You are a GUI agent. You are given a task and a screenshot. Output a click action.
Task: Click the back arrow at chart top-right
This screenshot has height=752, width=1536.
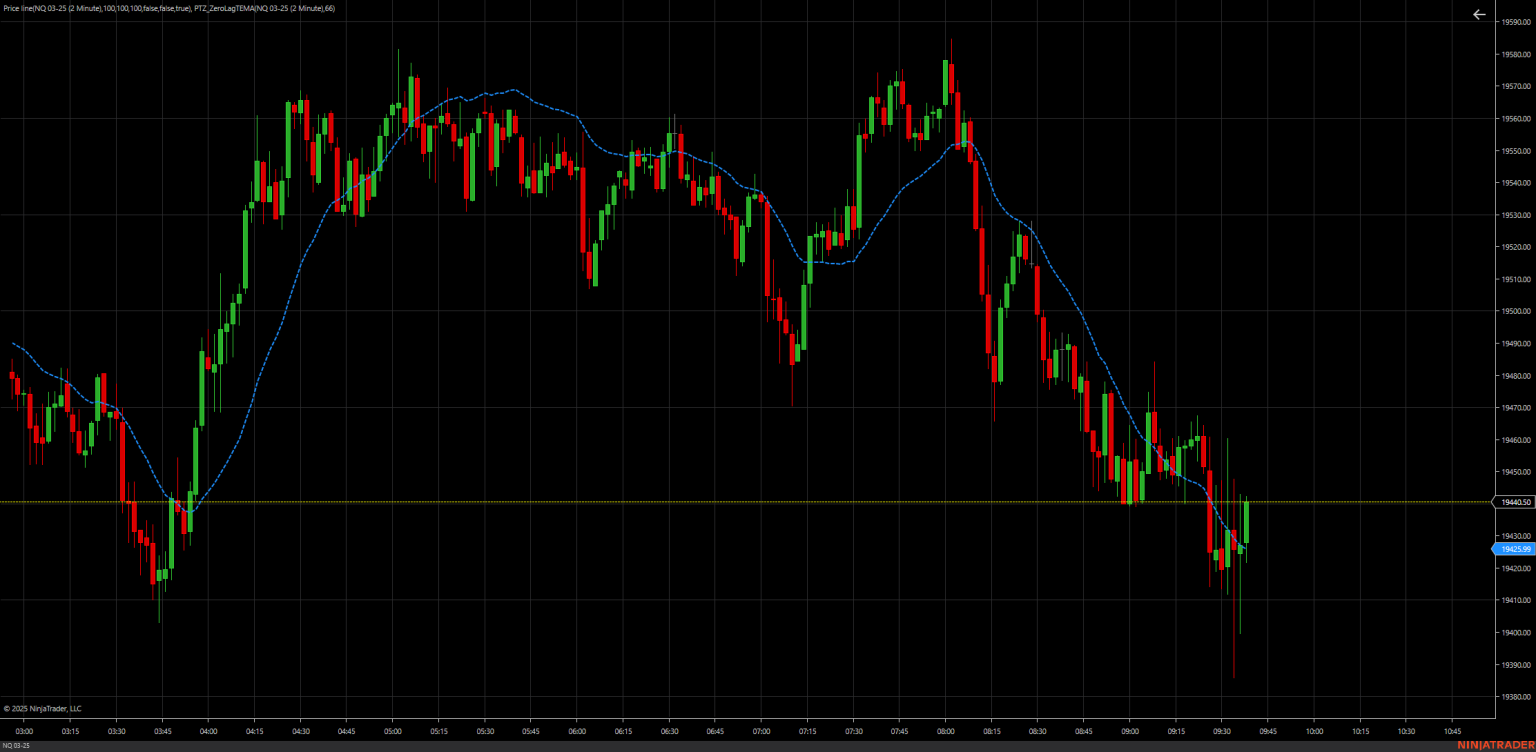(1479, 15)
